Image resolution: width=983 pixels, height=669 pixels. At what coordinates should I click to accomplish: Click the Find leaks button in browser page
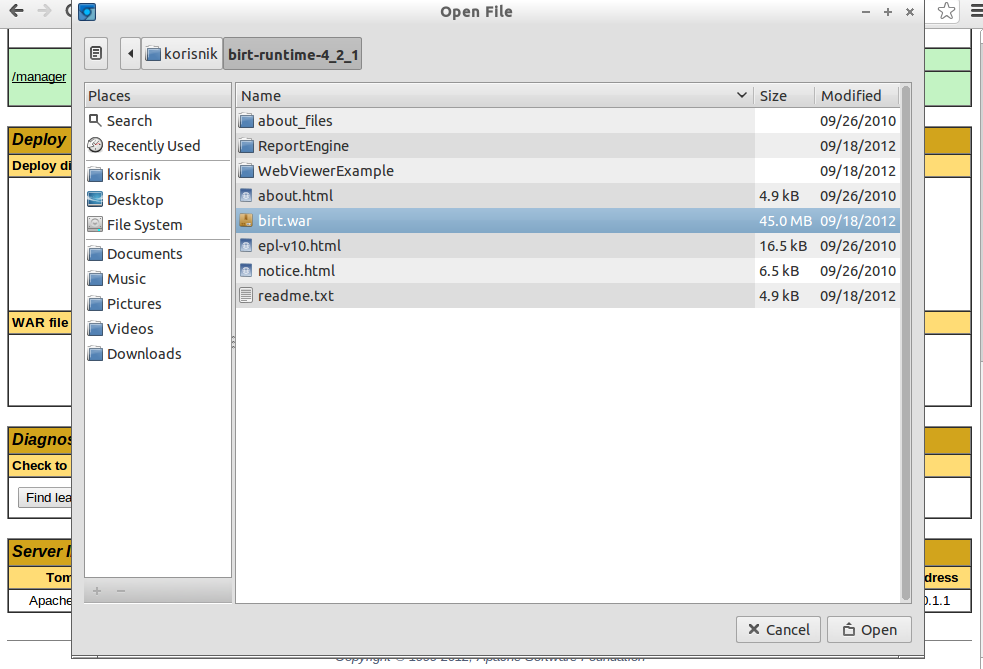tap(45, 497)
